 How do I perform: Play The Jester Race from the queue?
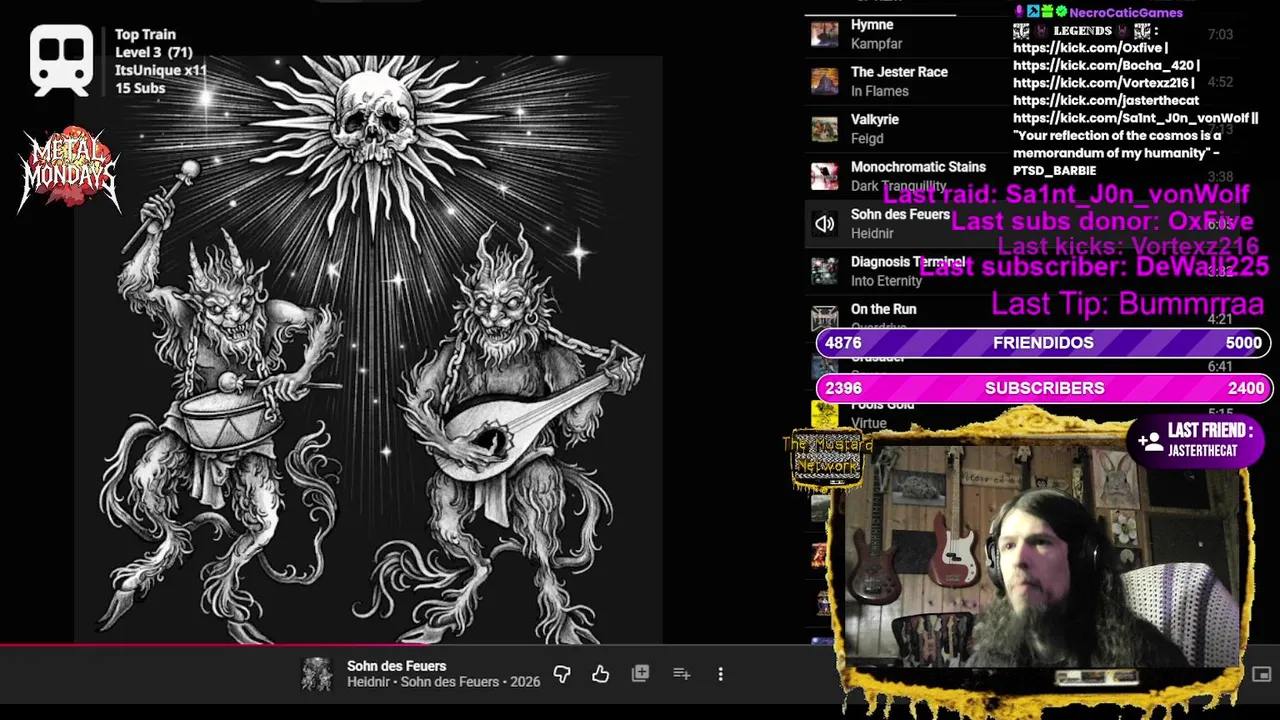click(899, 72)
